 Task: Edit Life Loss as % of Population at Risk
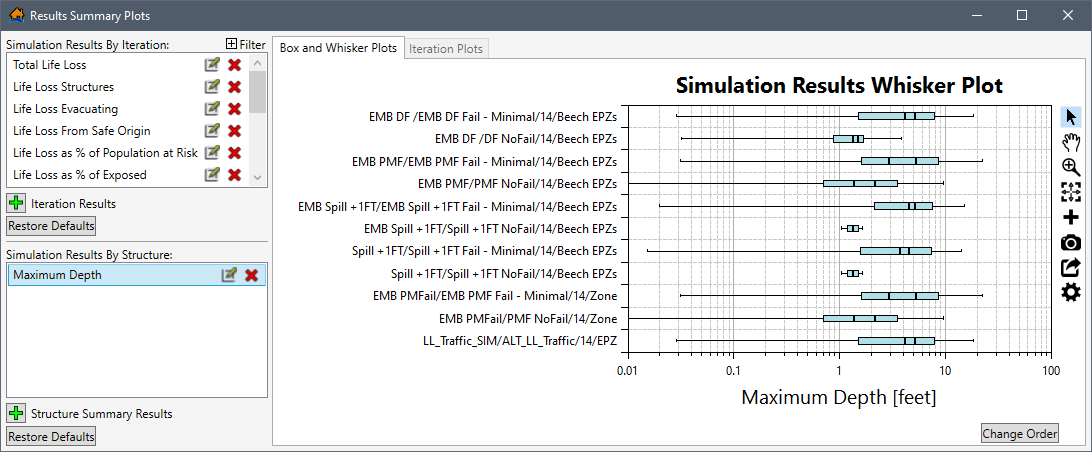click(212, 153)
